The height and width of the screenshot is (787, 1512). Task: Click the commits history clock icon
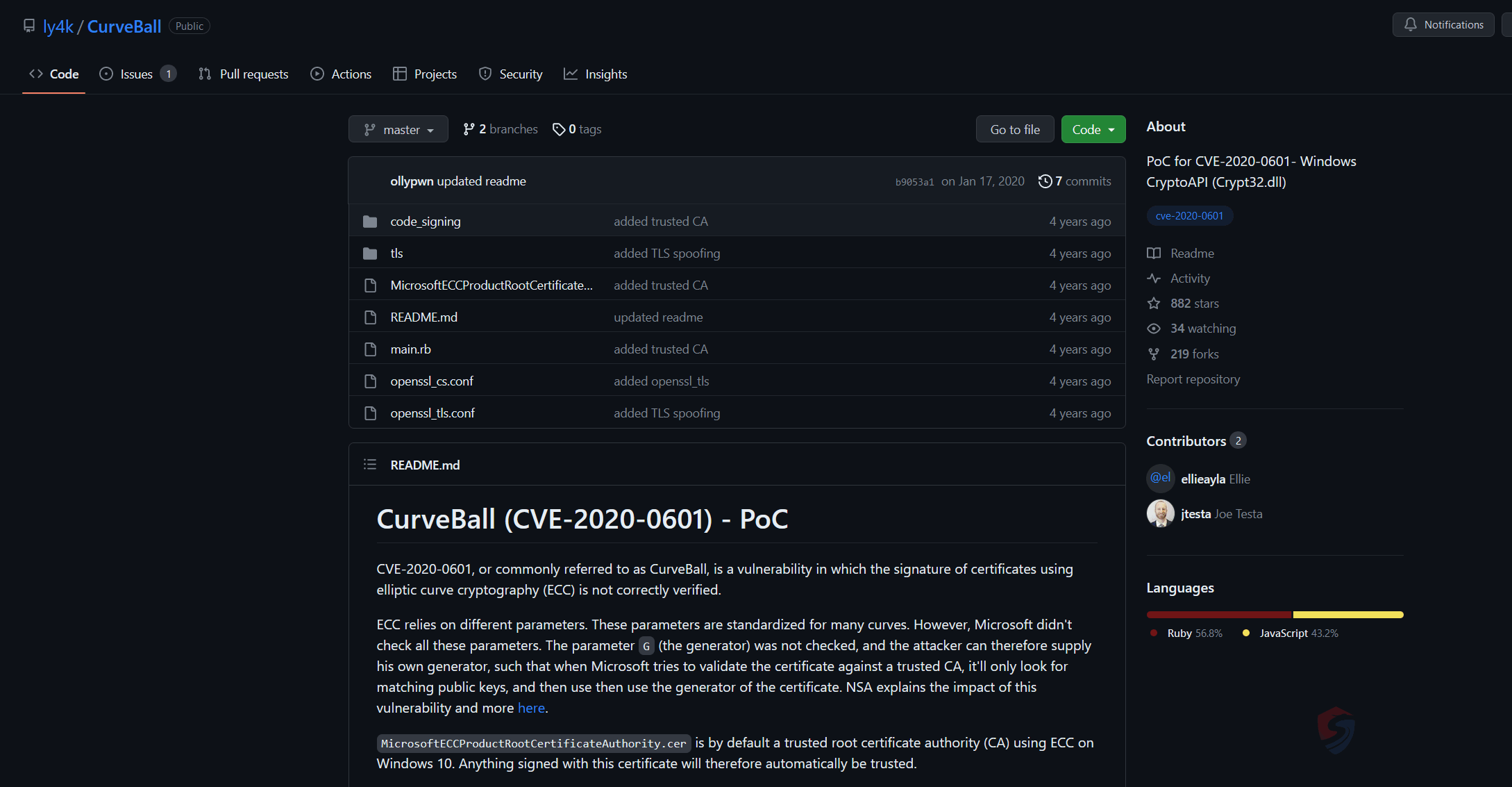[x=1044, y=181]
